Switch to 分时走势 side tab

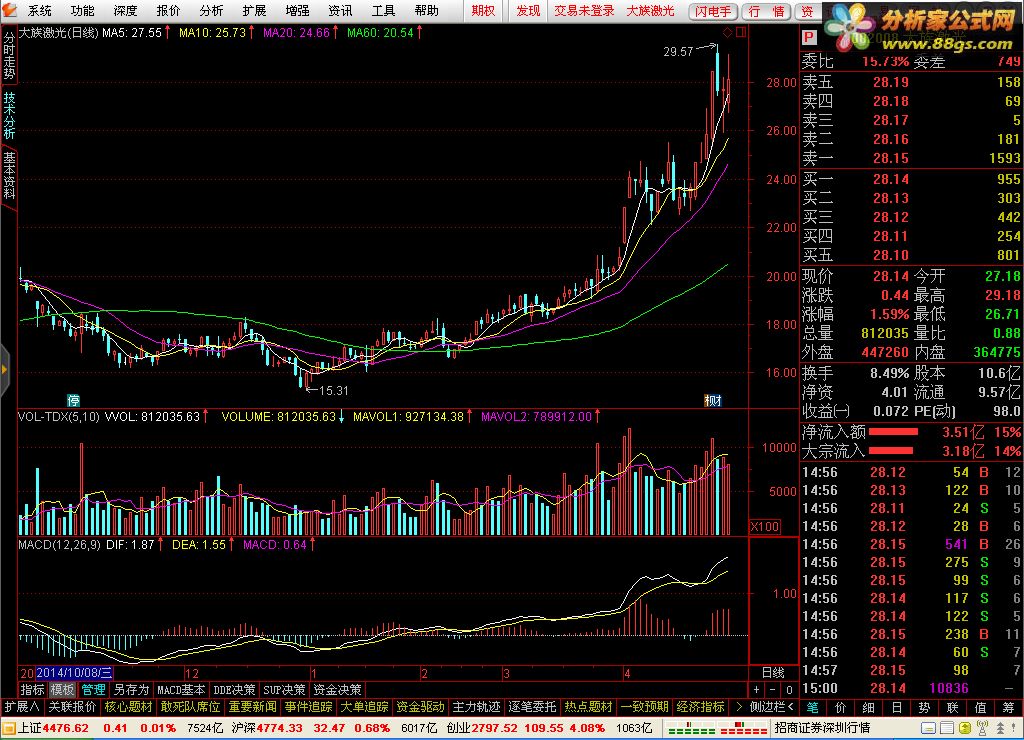click(8, 56)
